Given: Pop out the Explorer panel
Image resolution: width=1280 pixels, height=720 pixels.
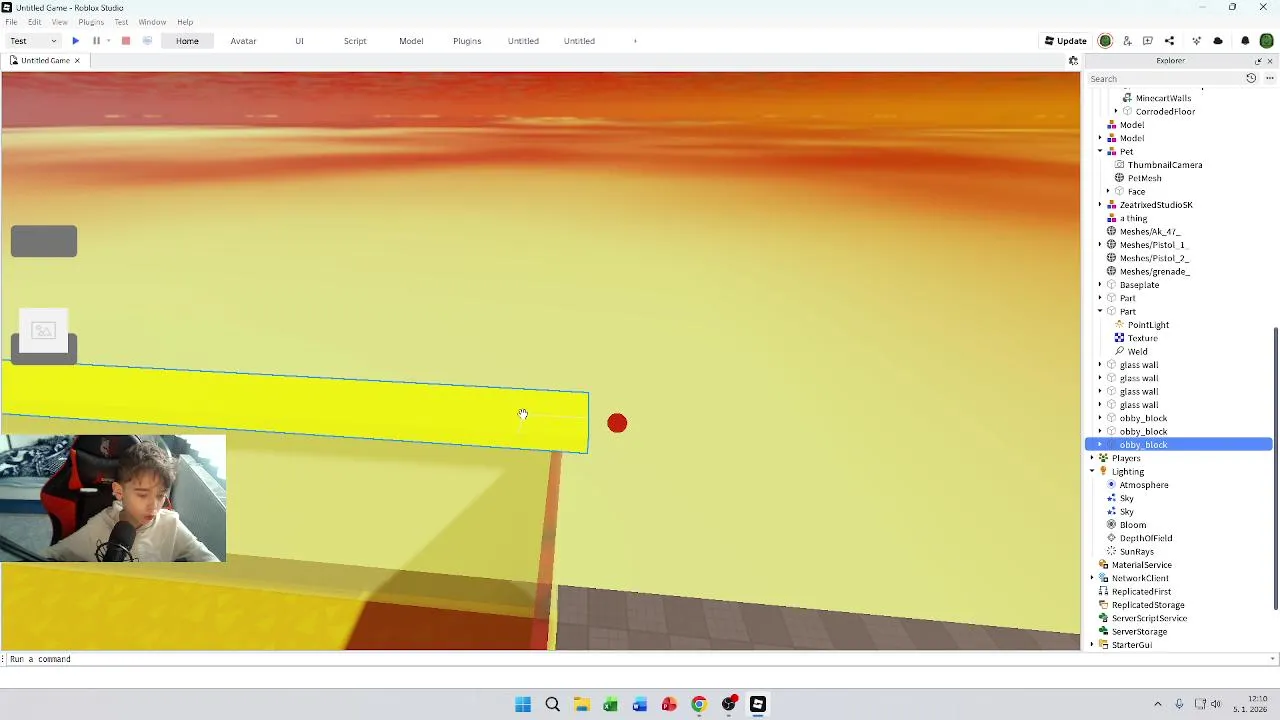Looking at the screenshot, I should click(1258, 61).
